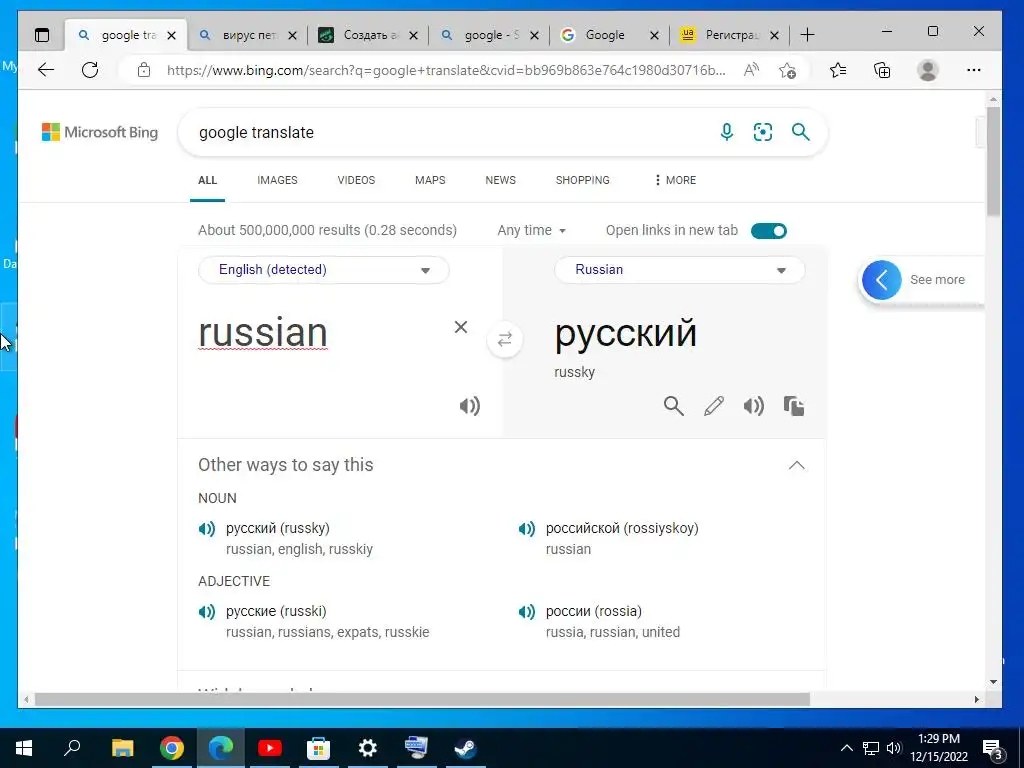Click the edit pencil icon under translation
1024x768 pixels.
714,406
